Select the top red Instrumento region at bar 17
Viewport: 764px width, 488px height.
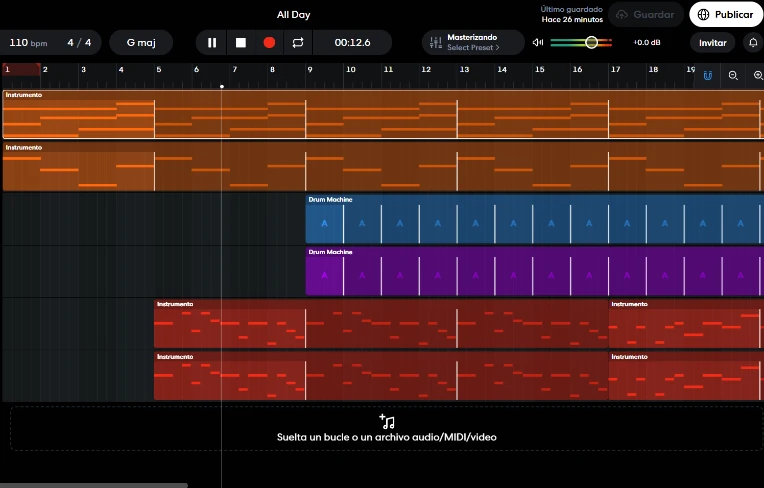686,324
